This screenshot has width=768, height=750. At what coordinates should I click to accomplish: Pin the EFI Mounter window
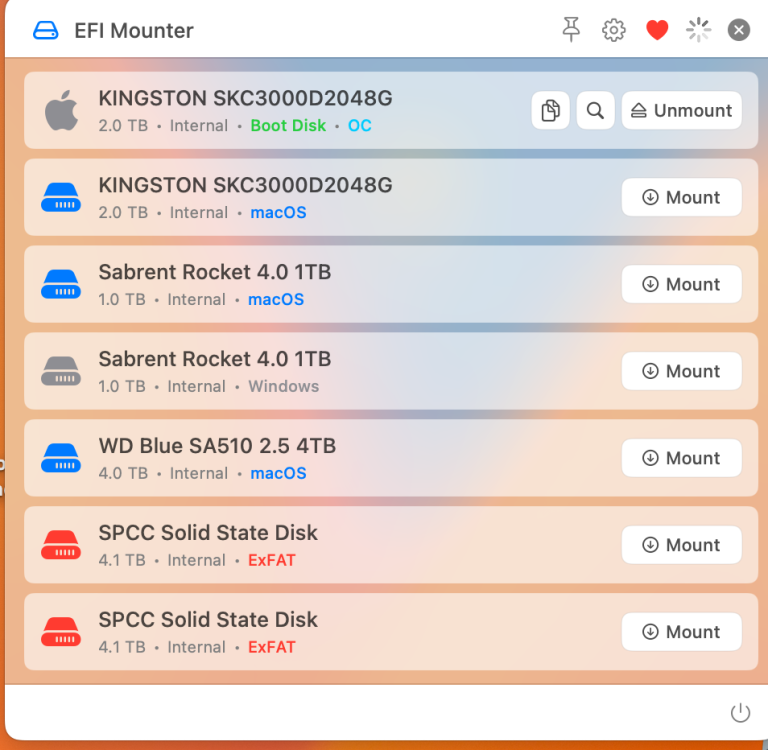click(x=571, y=29)
